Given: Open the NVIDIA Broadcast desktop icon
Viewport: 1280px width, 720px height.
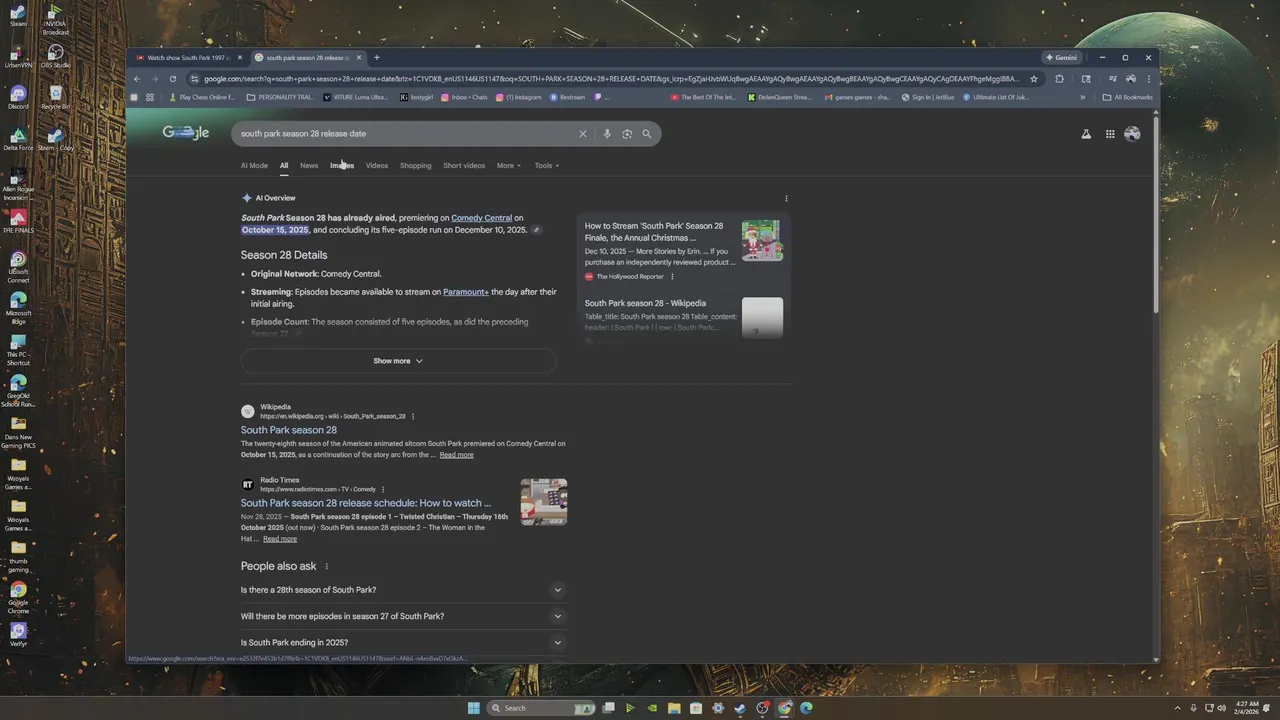Looking at the screenshot, I should pyautogui.click(x=56, y=18).
